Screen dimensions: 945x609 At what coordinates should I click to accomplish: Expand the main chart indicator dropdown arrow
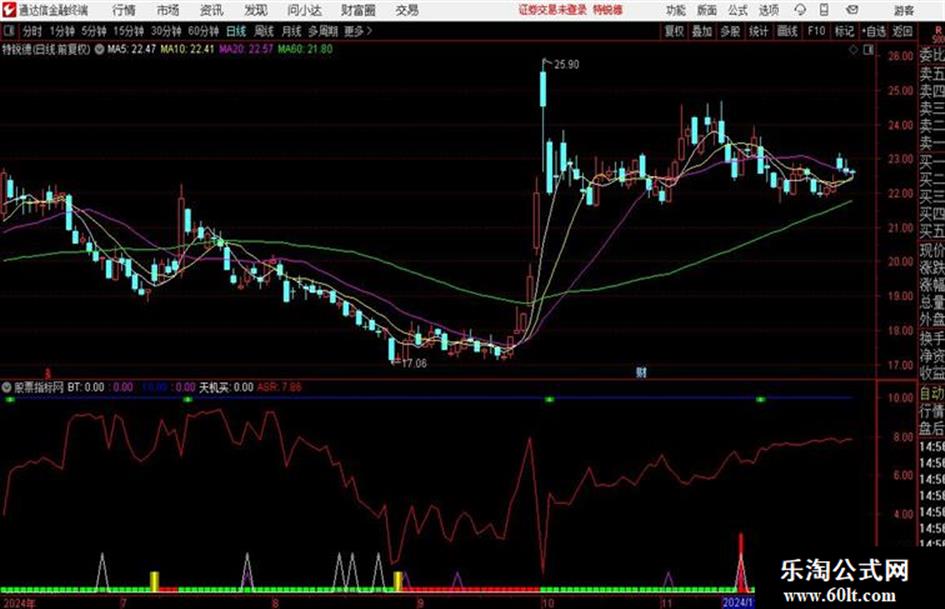pyautogui.click(x=99, y=49)
